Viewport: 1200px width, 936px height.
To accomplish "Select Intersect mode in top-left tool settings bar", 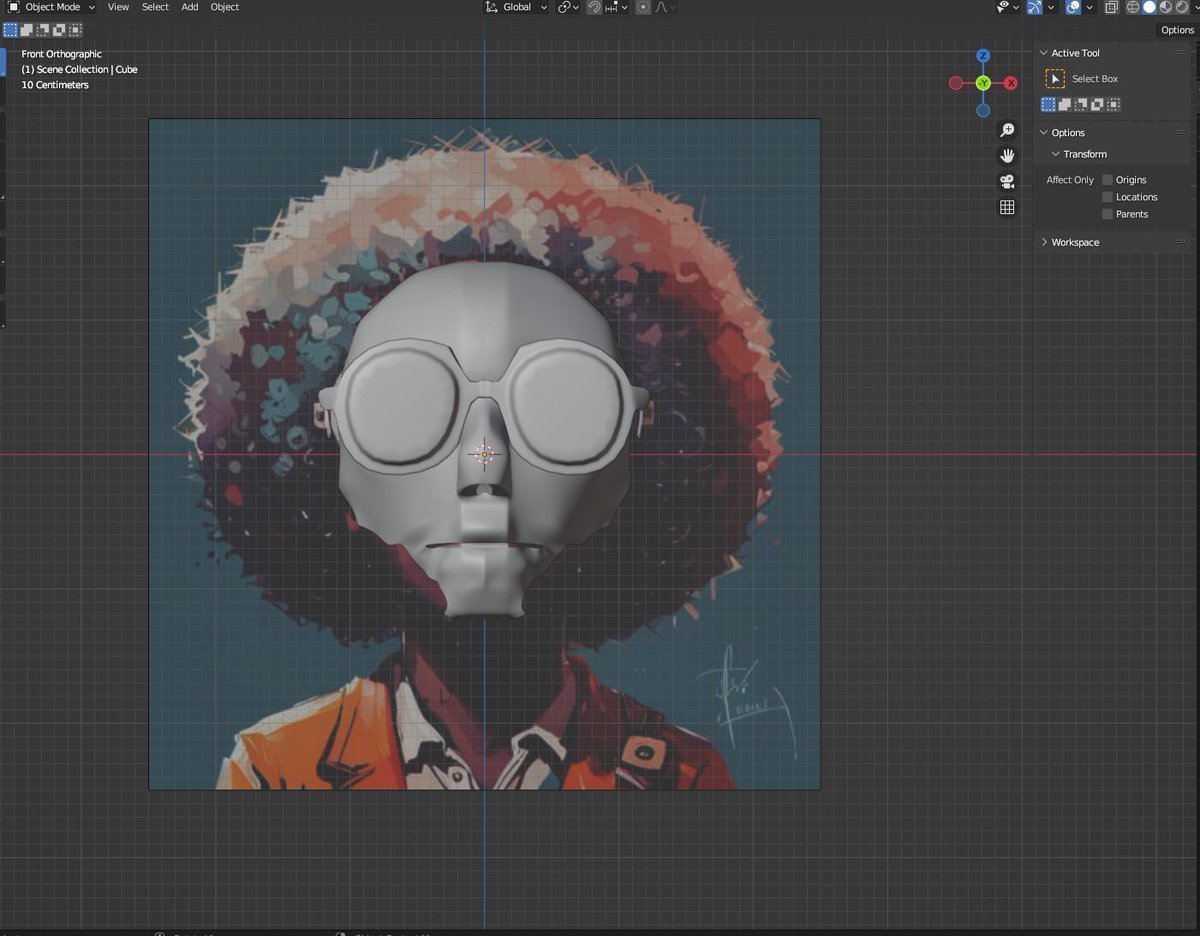I will pos(75,30).
